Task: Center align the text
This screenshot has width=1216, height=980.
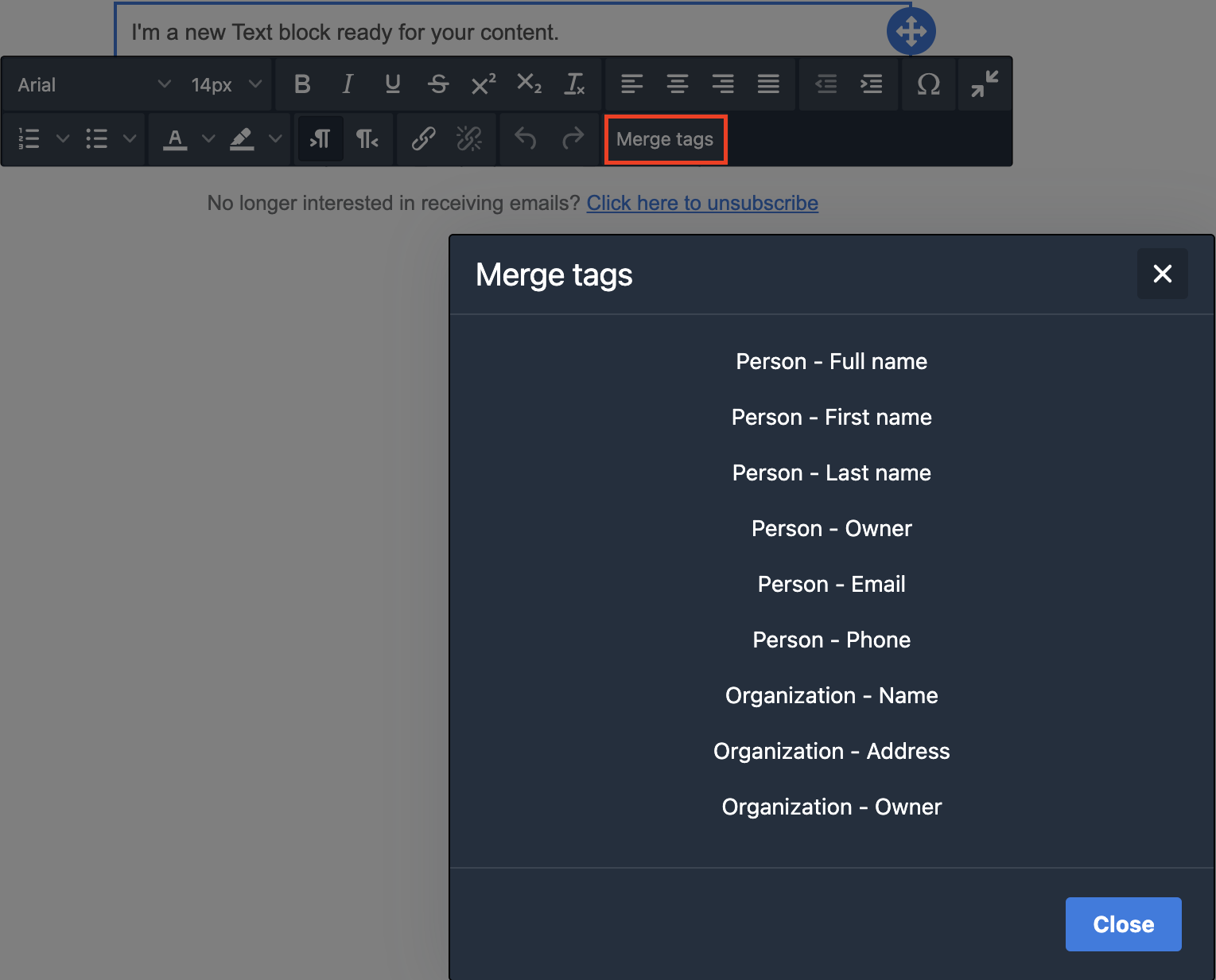Action: point(678,84)
